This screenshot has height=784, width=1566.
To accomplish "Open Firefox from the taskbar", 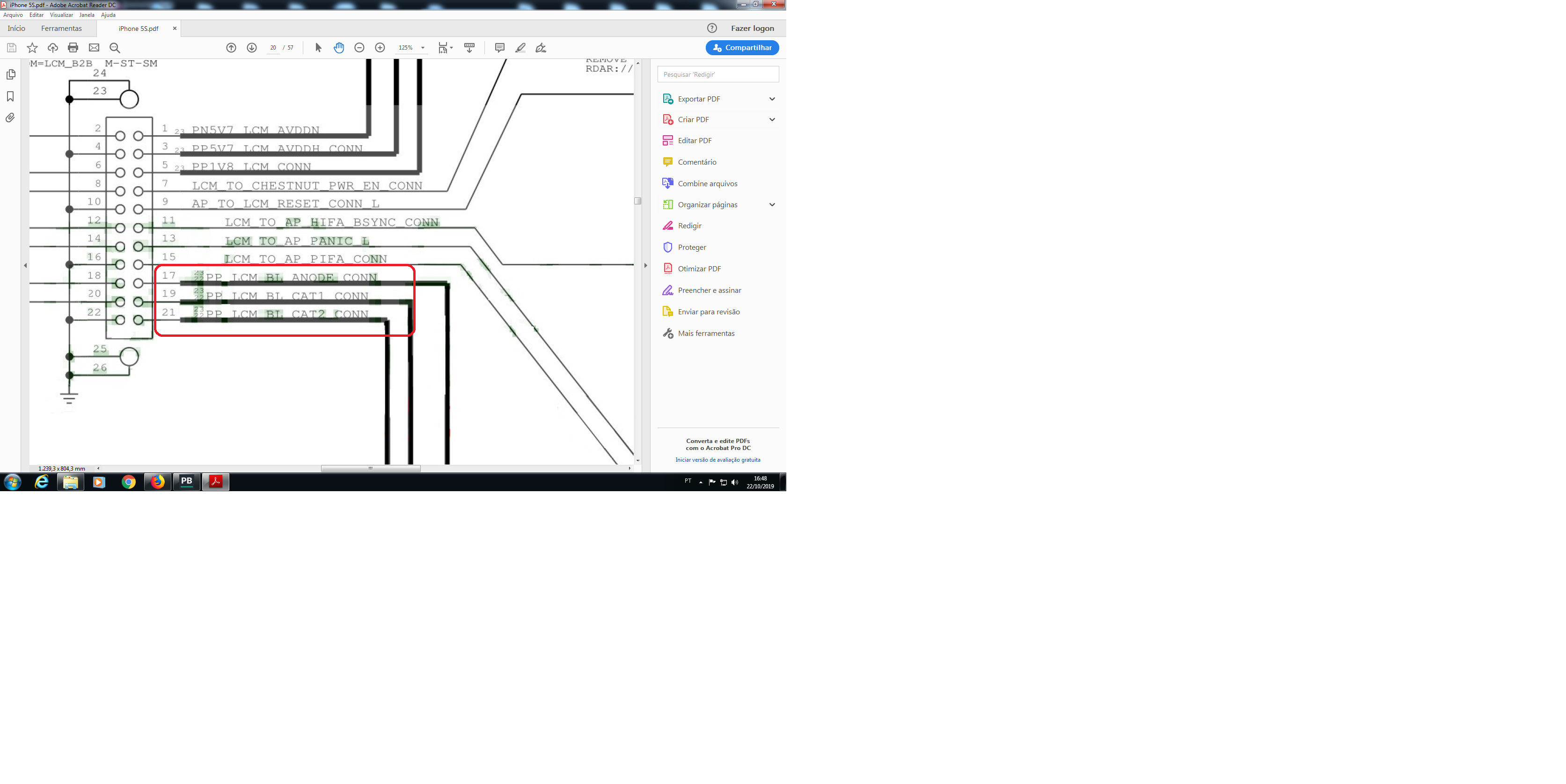I will [x=157, y=482].
